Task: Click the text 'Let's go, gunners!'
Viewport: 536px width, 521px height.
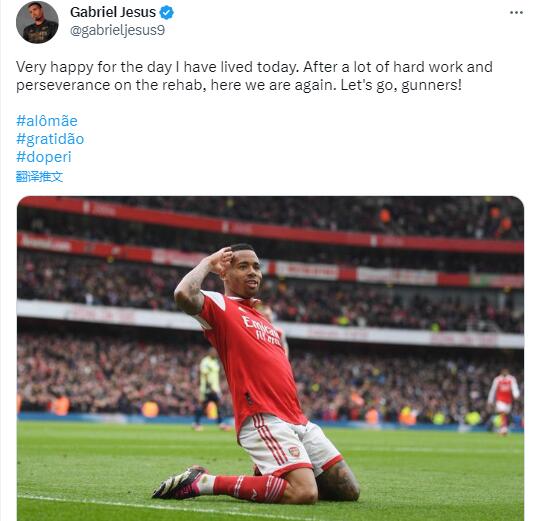Action: point(401,85)
